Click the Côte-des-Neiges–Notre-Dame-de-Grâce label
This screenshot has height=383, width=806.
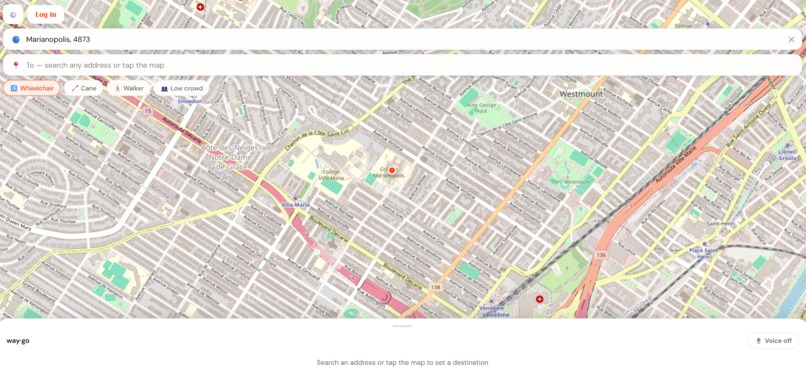point(231,157)
